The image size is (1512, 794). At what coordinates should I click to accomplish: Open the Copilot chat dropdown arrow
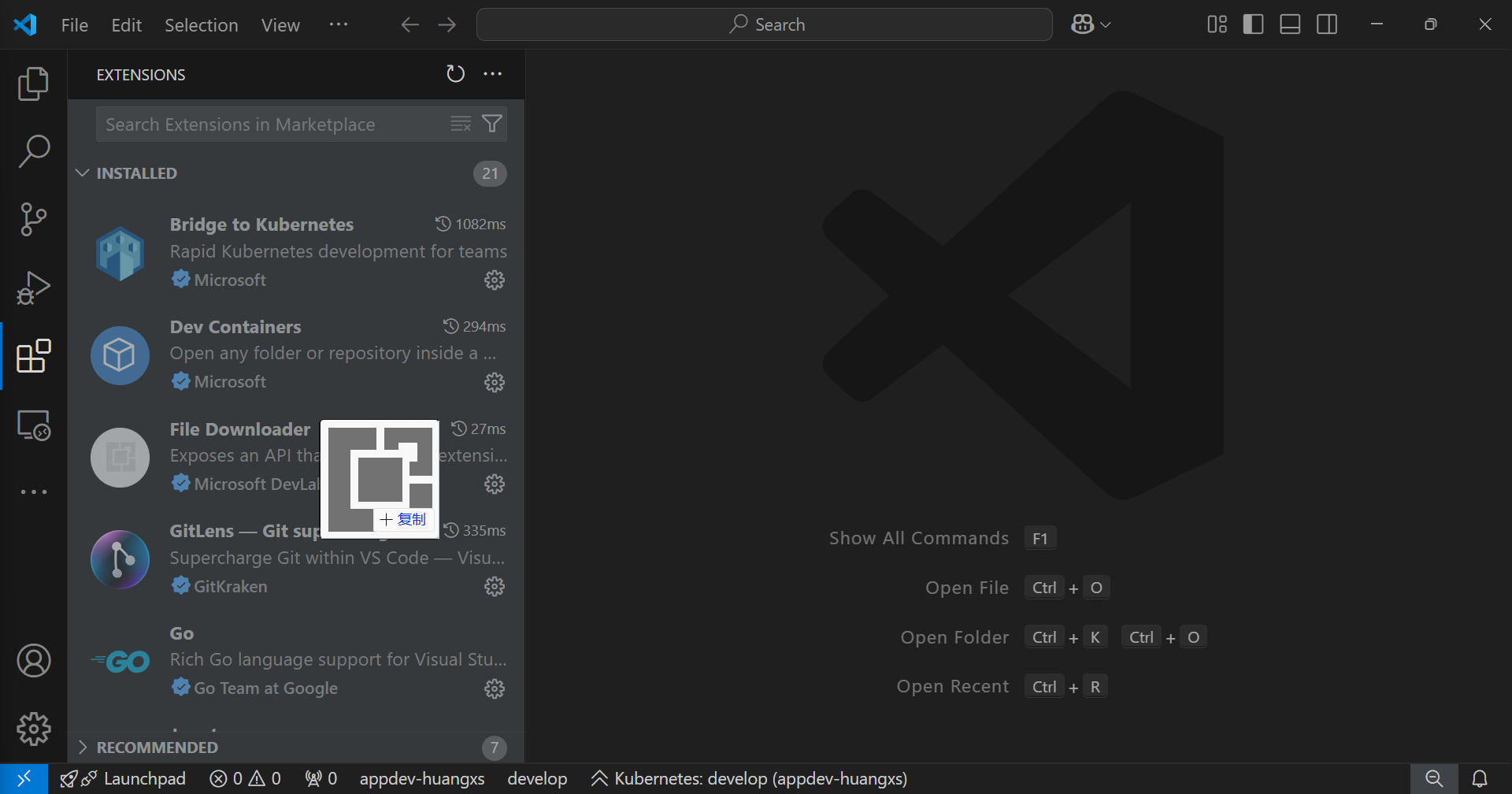point(1106,25)
